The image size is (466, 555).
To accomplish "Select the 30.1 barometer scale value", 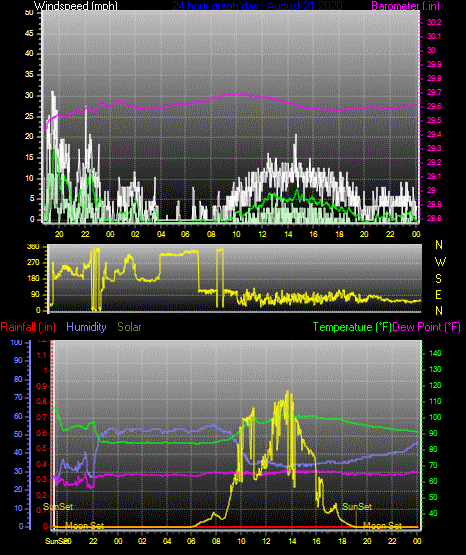I will [434, 36].
